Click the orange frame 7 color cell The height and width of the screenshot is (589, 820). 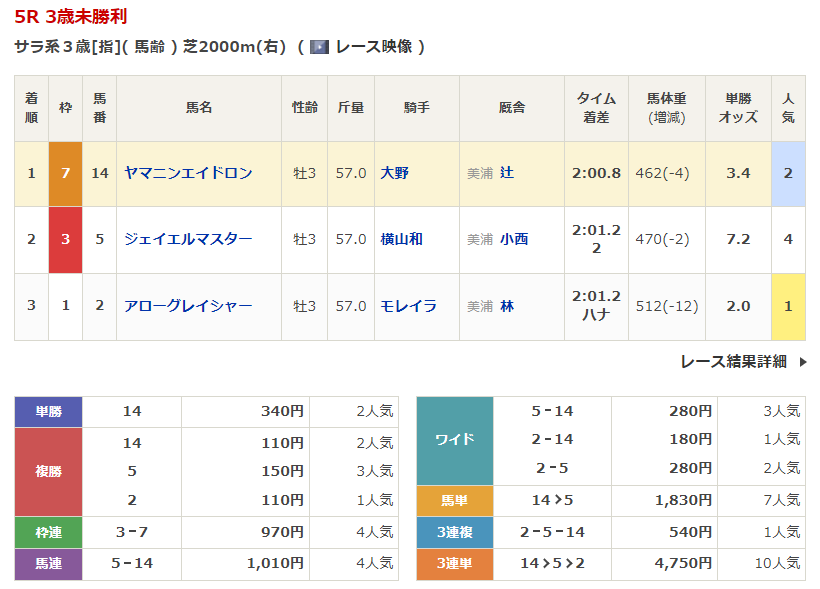click(x=65, y=173)
